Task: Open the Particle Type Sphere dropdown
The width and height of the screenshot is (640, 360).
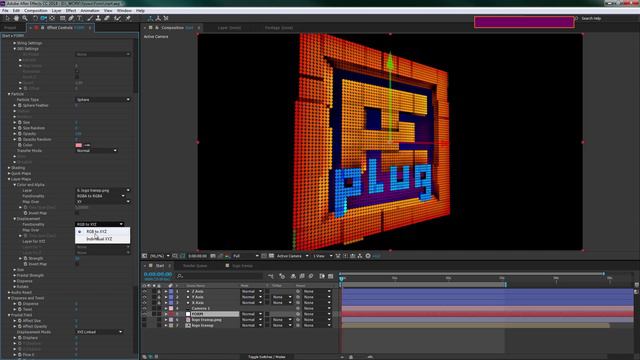Action: 103,100
